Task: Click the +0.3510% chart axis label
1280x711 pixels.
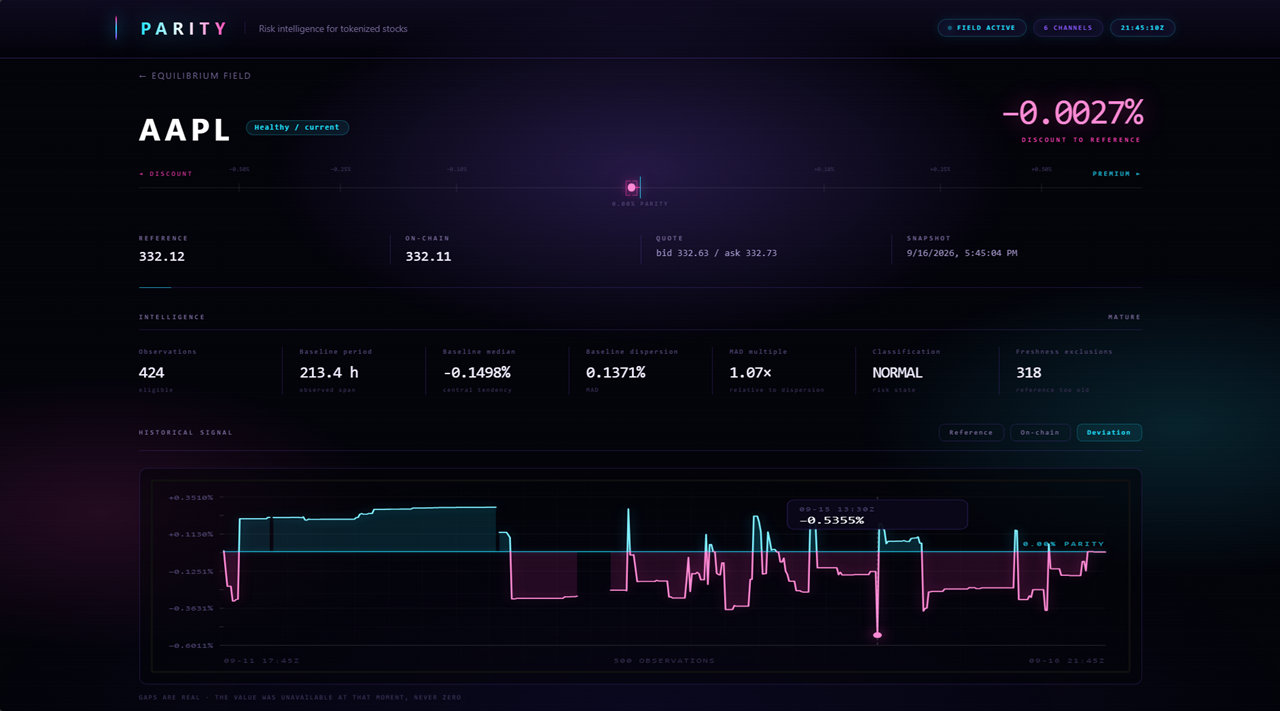Action: [191, 498]
